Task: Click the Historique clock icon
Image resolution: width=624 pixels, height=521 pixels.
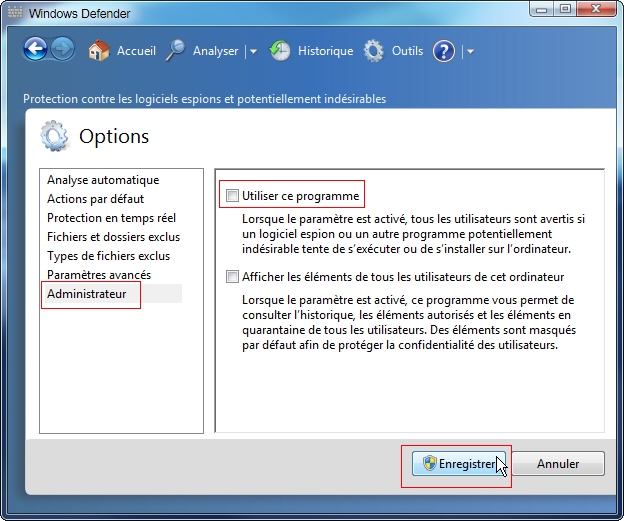Action: click(280, 51)
